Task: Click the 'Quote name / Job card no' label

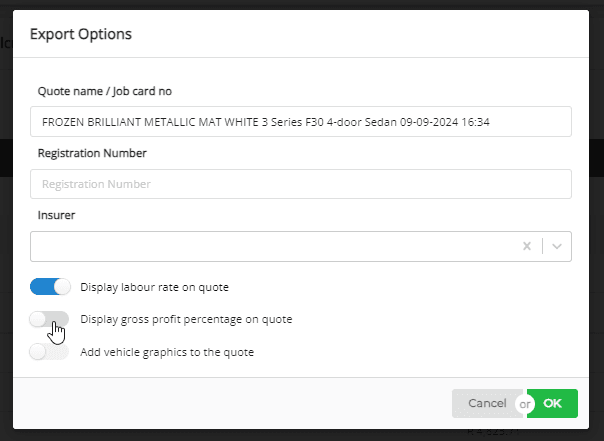Action: click(105, 91)
